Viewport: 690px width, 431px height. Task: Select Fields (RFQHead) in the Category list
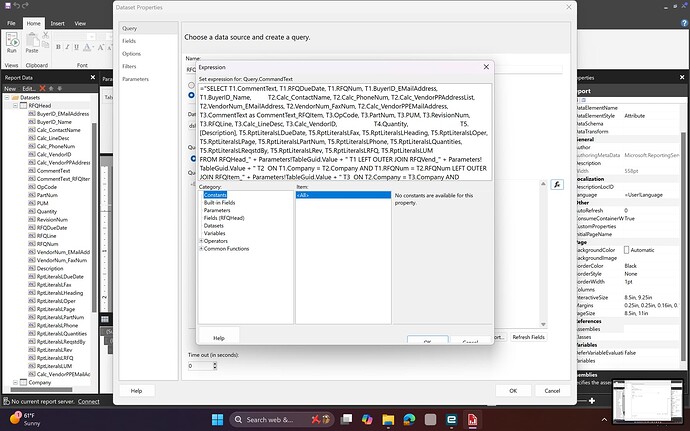tap(224, 218)
